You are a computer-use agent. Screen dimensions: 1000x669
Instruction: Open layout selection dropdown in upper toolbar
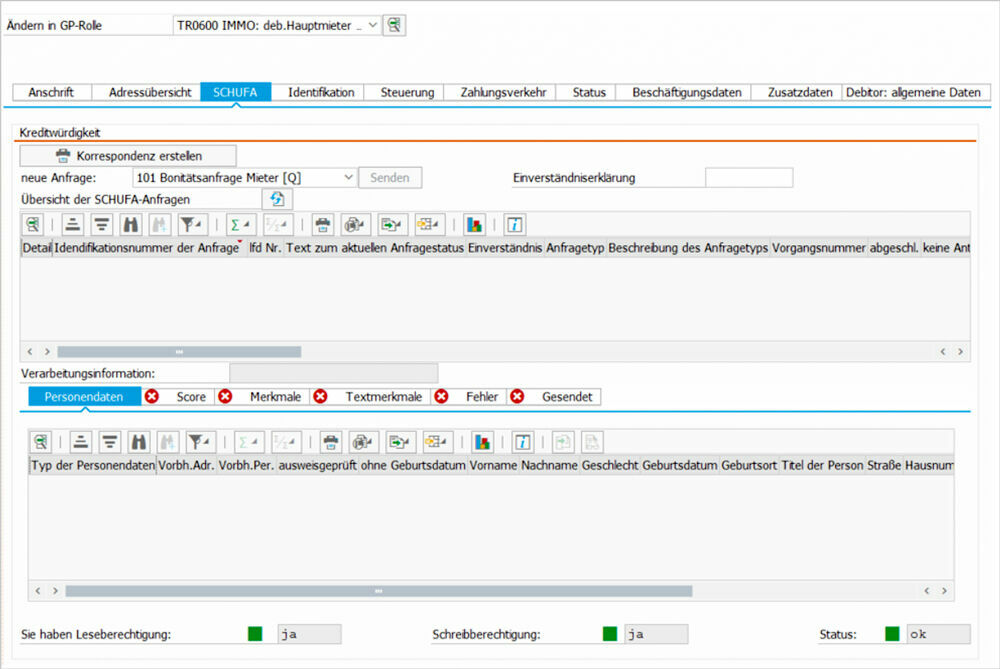tap(430, 224)
